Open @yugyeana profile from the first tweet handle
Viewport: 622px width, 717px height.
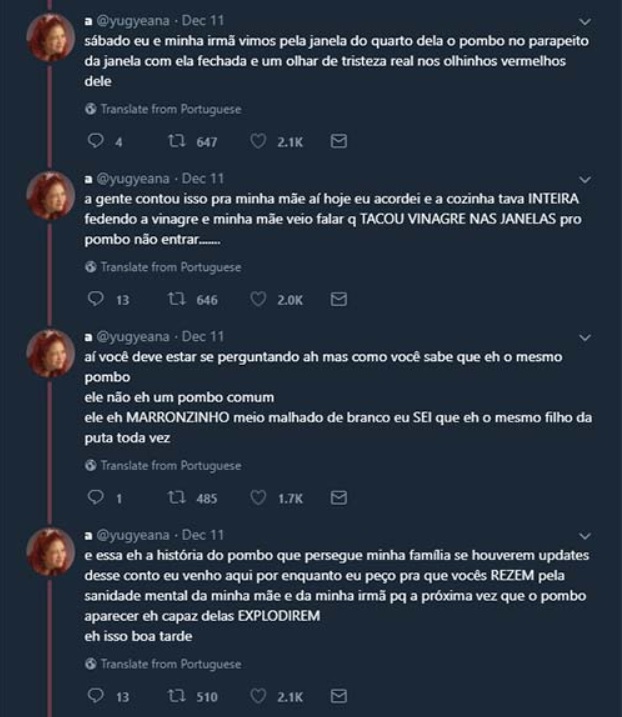click(133, 21)
